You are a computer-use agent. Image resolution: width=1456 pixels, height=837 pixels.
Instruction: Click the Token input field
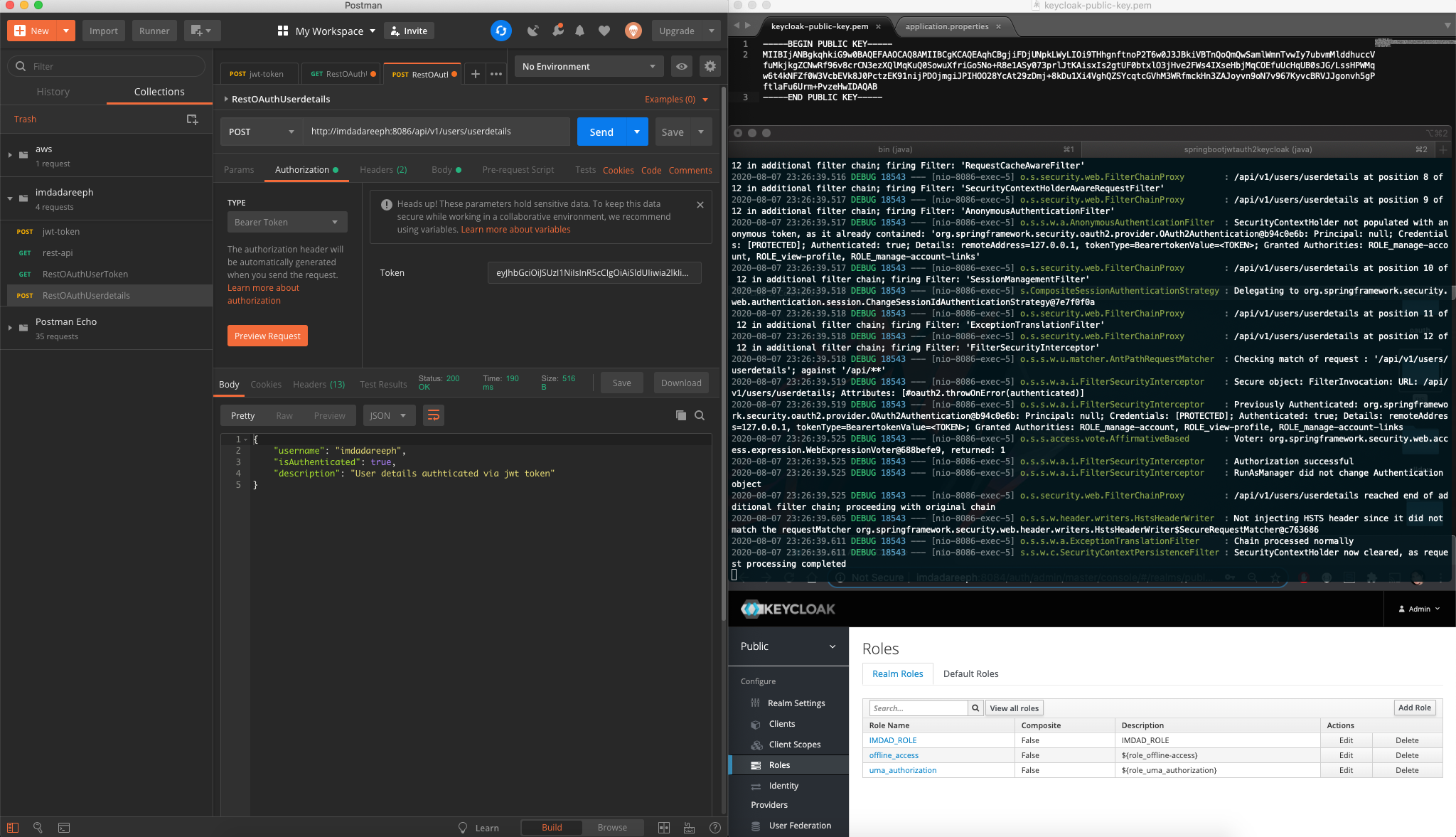(x=594, y=272)
